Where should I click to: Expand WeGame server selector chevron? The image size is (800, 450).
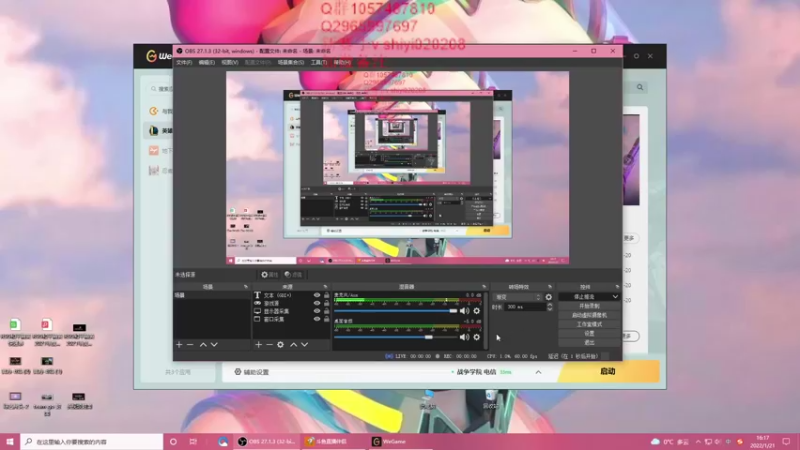538,372
